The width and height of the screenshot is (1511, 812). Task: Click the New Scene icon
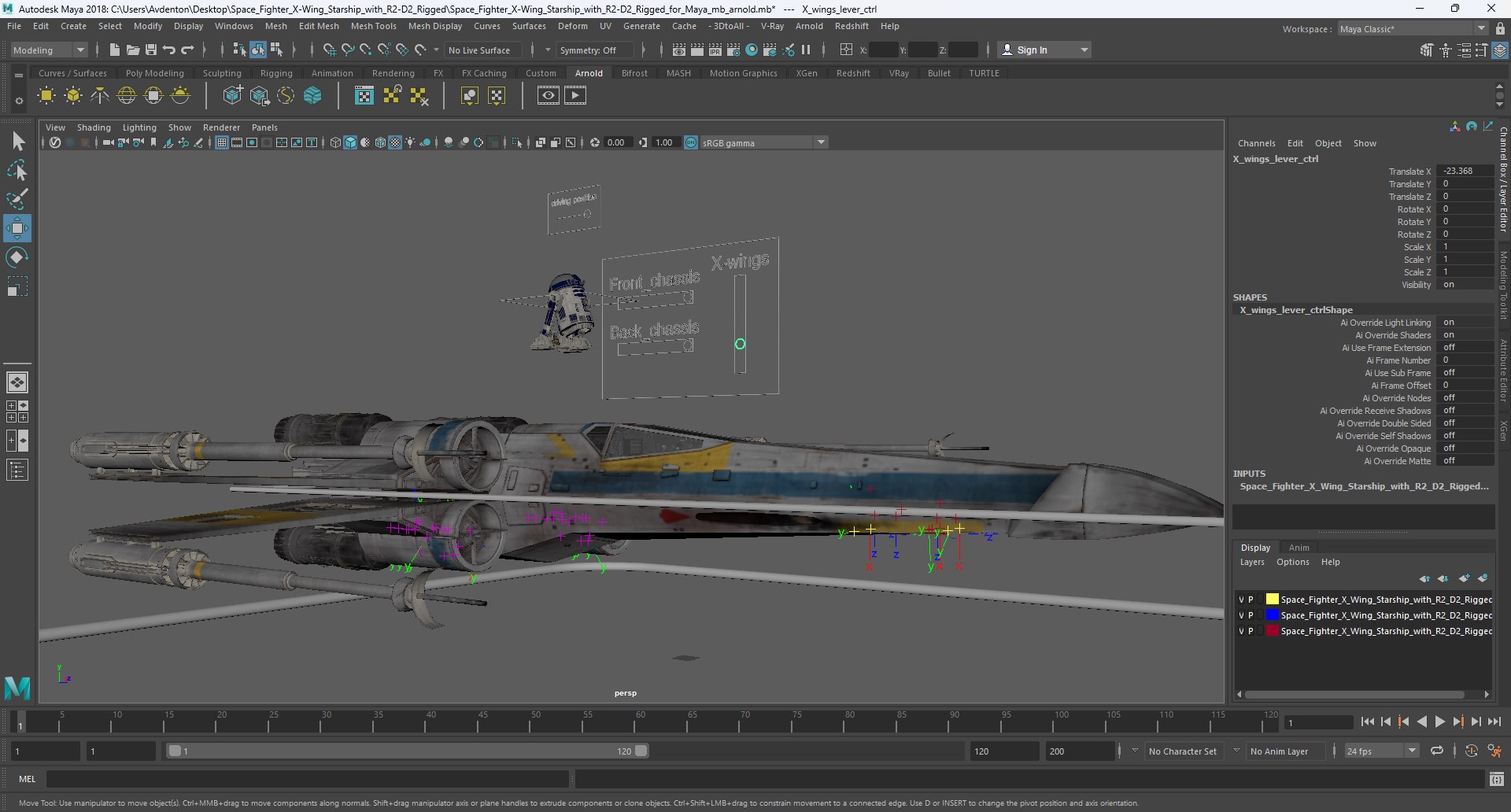point(115,50)
